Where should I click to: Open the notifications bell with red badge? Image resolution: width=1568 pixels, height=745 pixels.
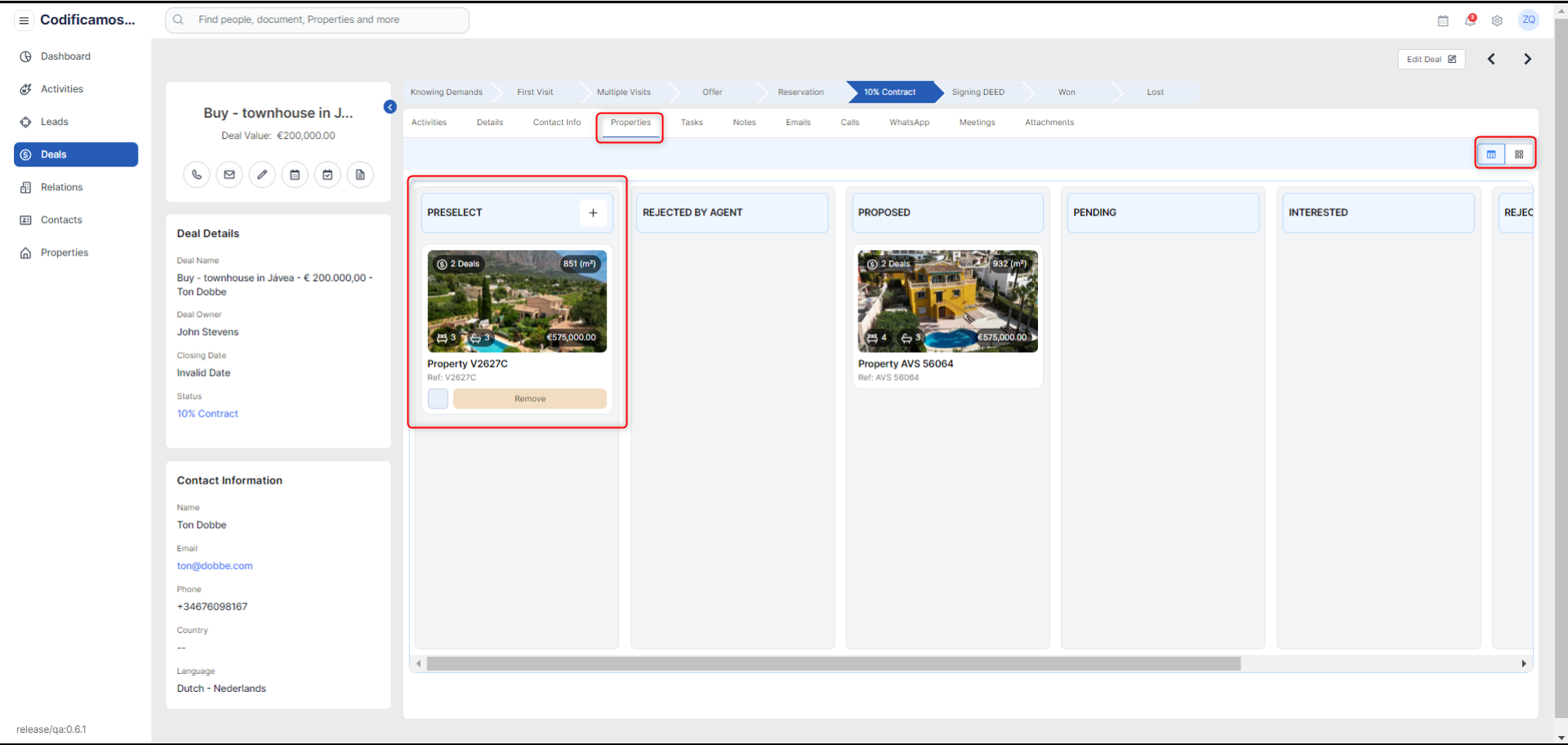1470,20
